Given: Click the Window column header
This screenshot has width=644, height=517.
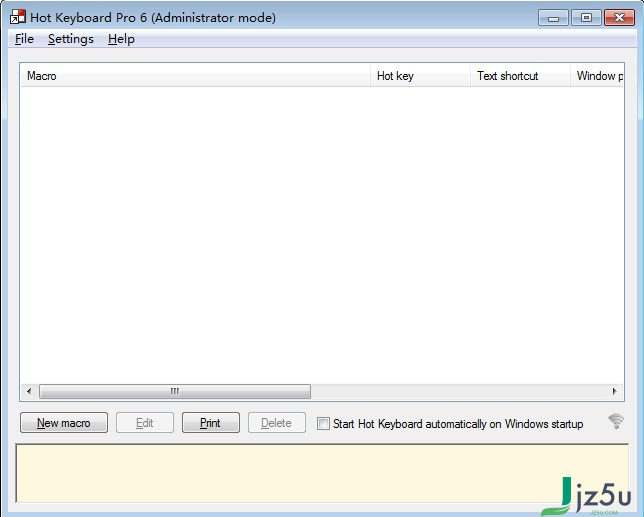Looking at the screenshot, I should click(597, 76).
